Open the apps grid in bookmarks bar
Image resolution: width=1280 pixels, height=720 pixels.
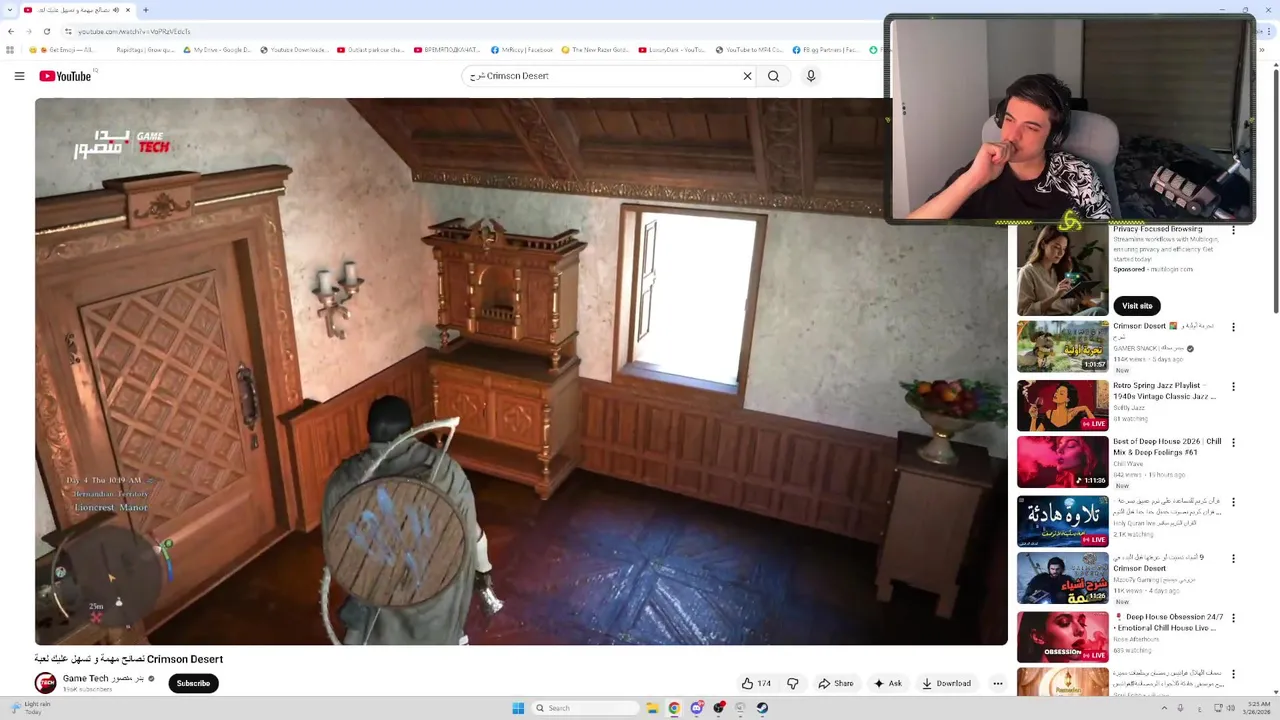coord(10,49)
